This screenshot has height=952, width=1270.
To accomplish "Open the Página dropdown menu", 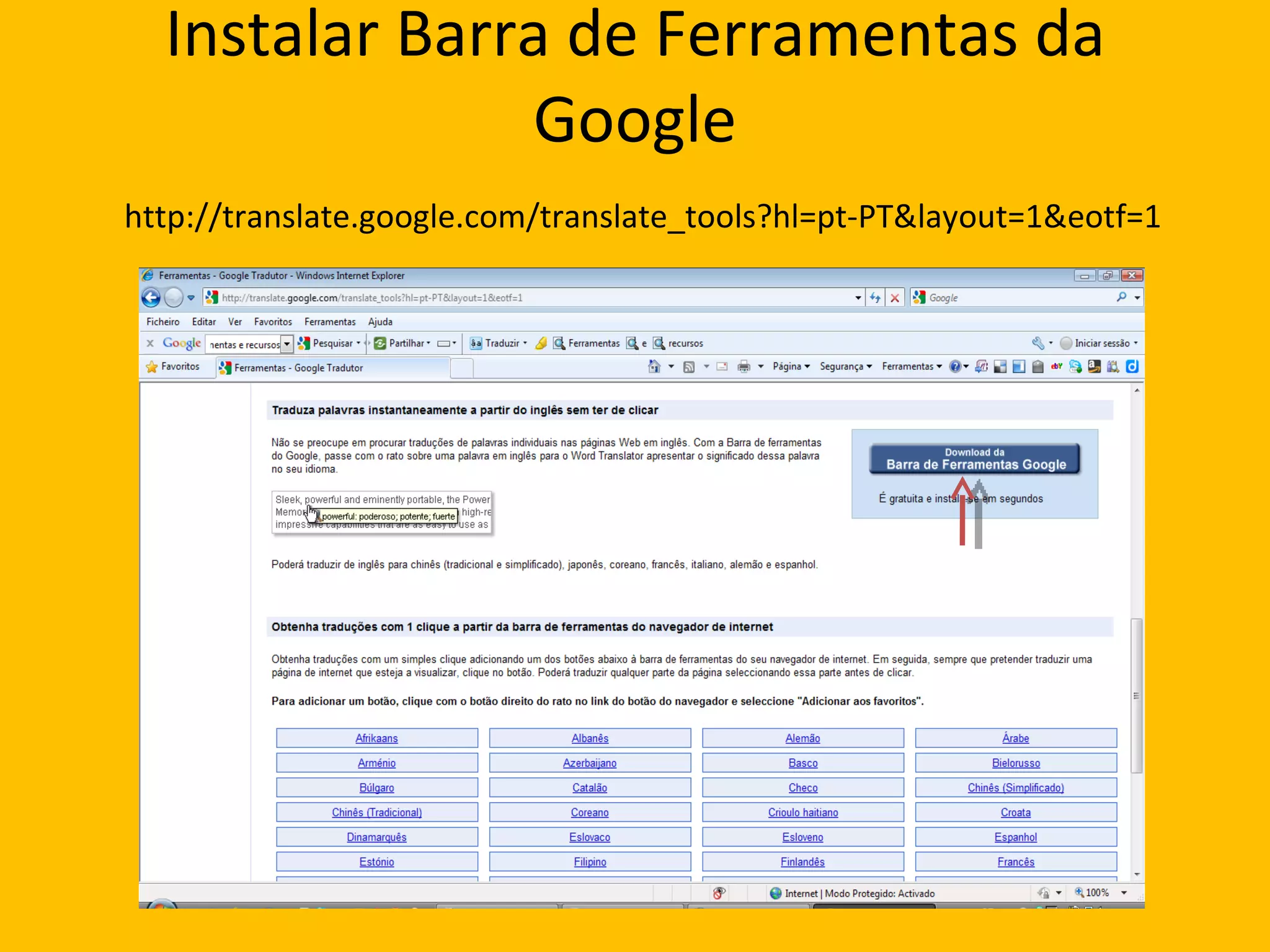I will (x=792, y=366).
